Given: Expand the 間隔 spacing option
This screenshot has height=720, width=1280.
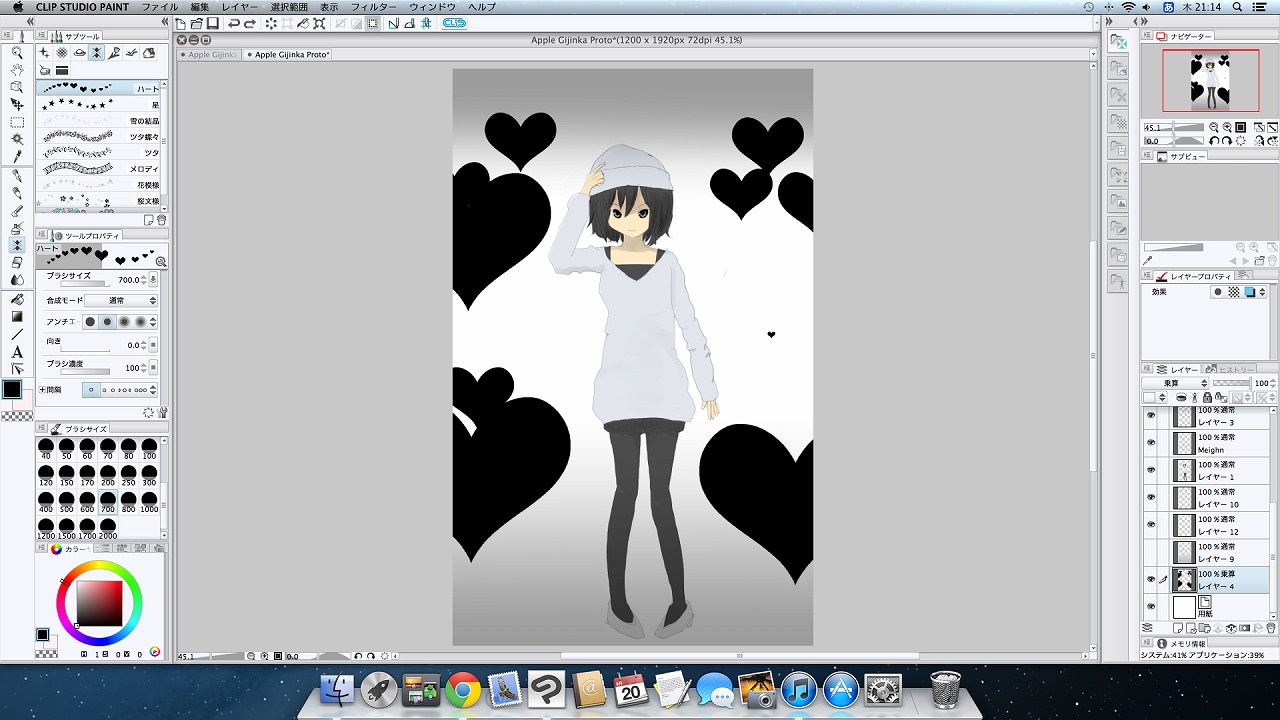Looking at the screenshot, I should tap(42, 390).
